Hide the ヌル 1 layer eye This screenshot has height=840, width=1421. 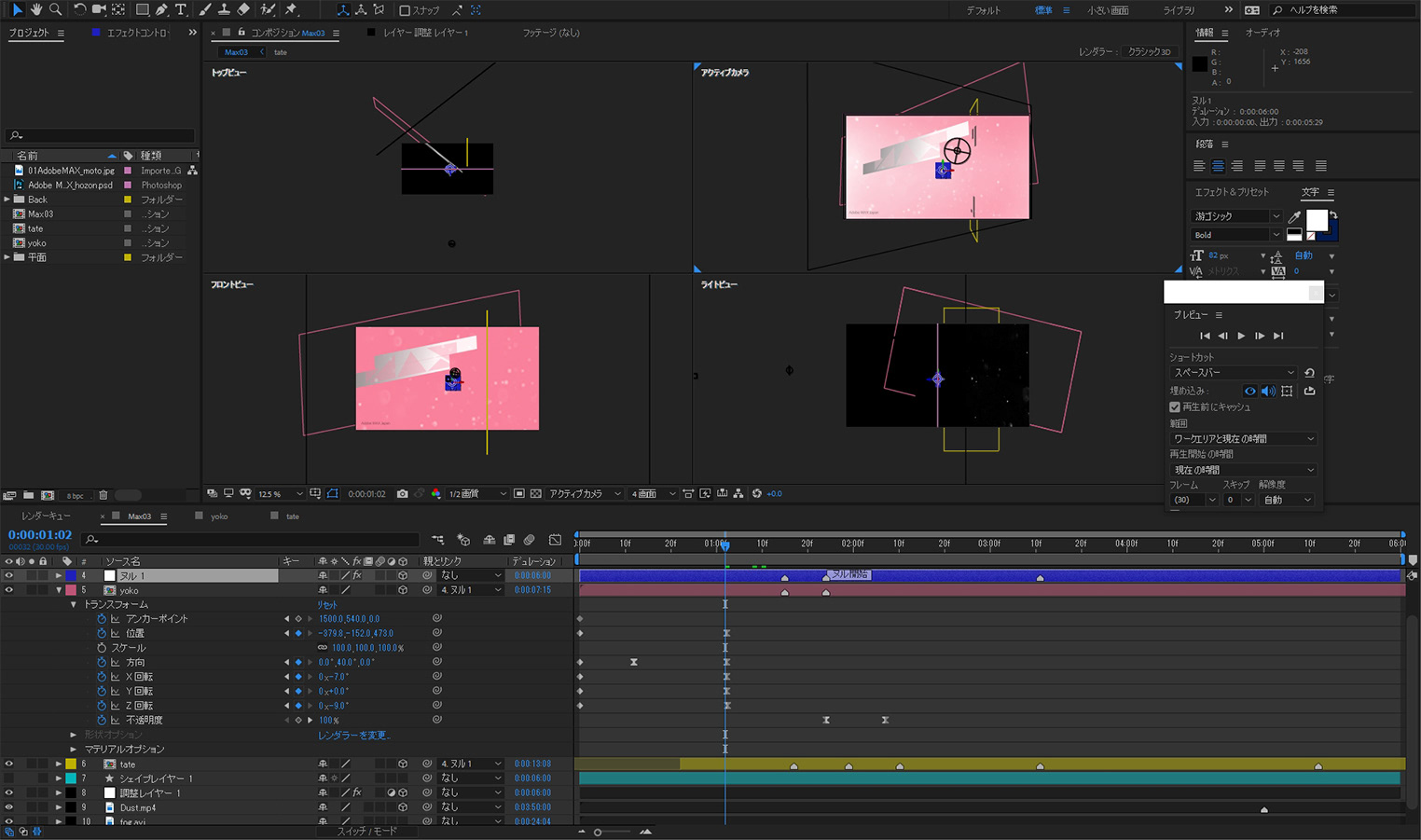[8, 575]
